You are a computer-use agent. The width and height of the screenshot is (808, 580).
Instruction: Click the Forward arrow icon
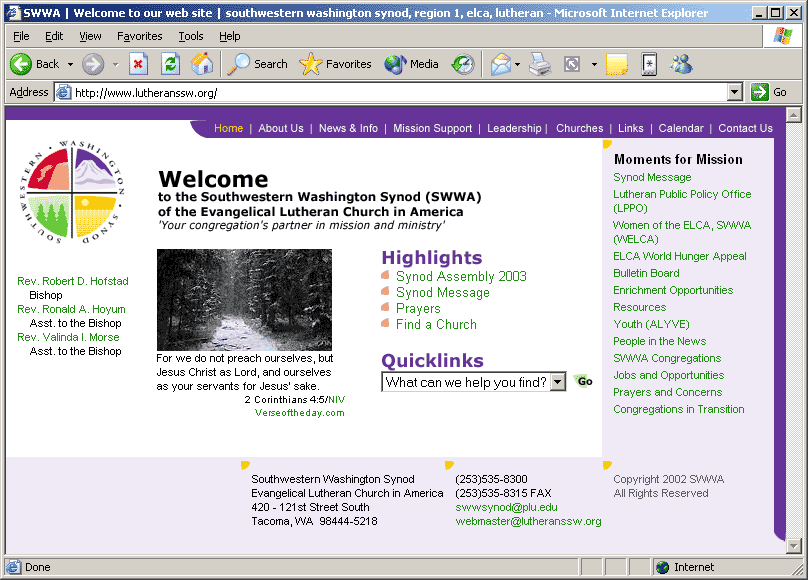[x=93, y=64]
